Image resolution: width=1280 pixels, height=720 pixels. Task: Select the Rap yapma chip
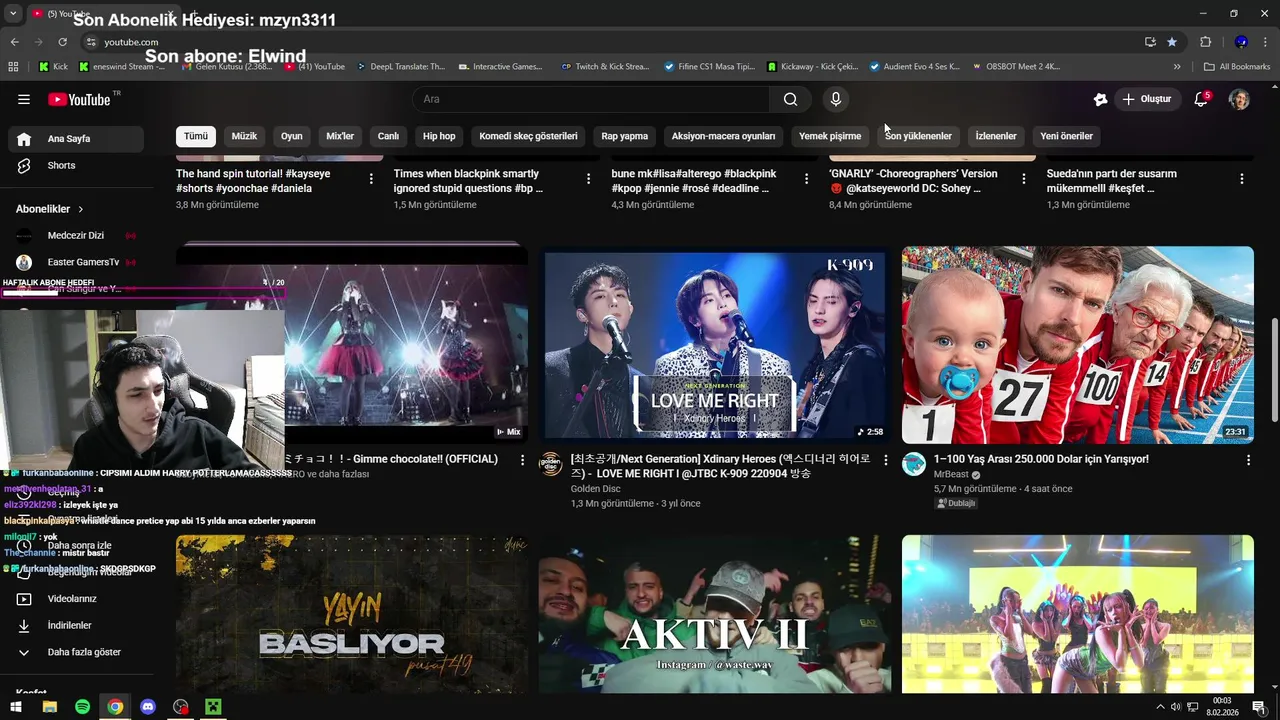coord(624,136)
